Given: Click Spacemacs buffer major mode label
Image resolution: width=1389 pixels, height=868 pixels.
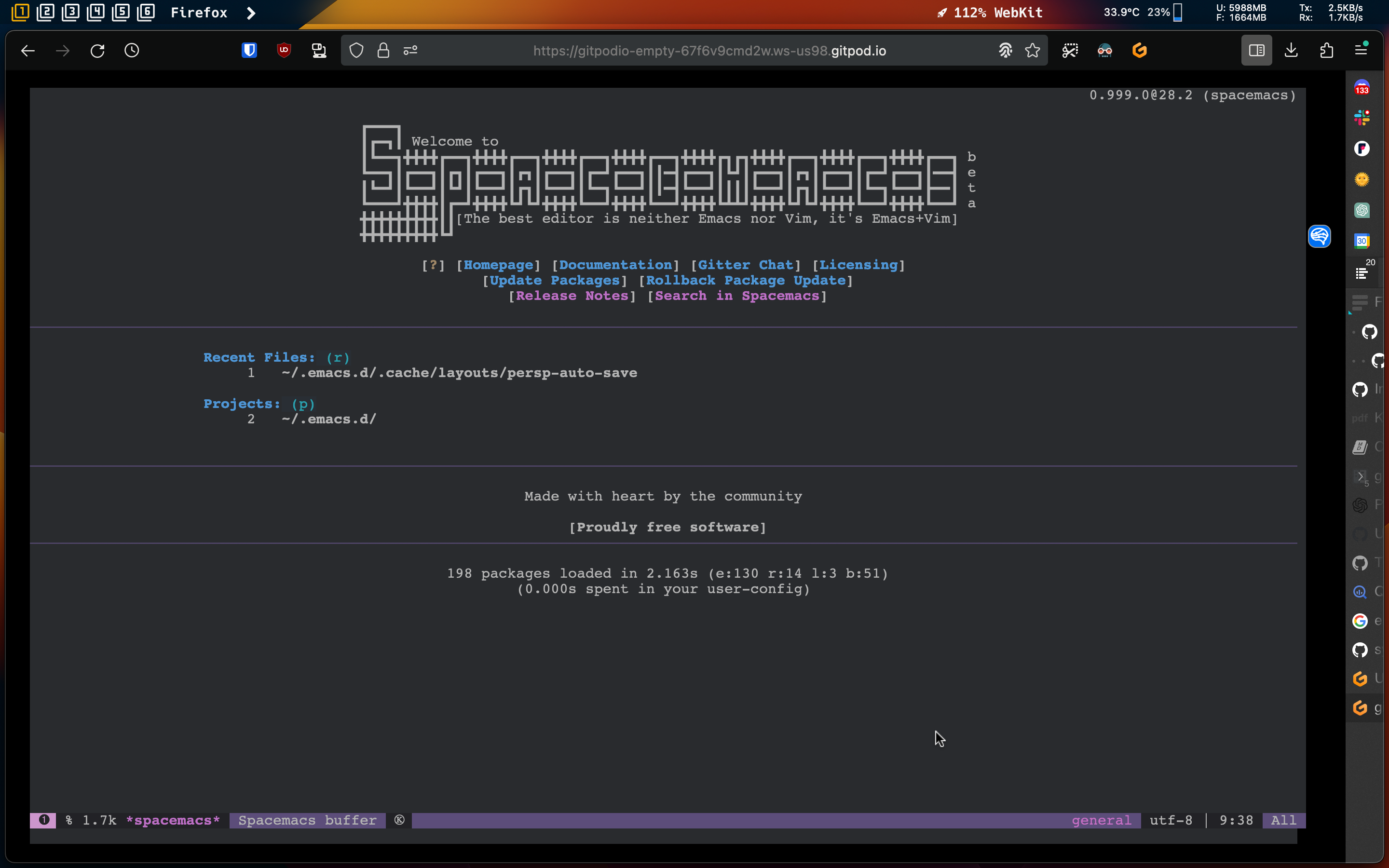Looking at the screenshot, I should pos(307,820).
